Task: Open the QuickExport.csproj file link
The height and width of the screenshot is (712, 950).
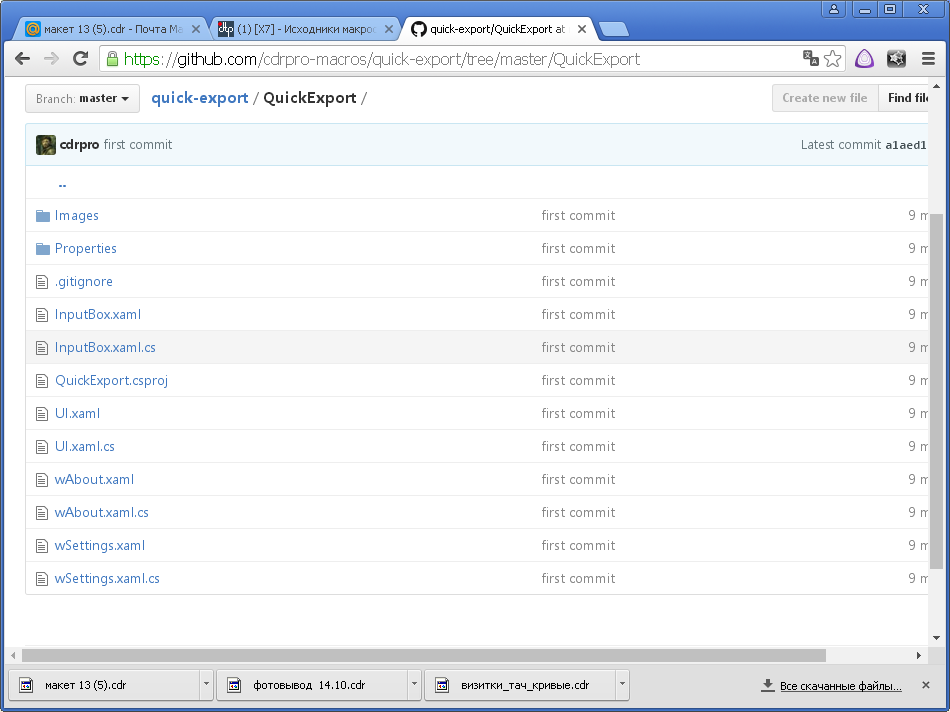Action: coord(111,381)
